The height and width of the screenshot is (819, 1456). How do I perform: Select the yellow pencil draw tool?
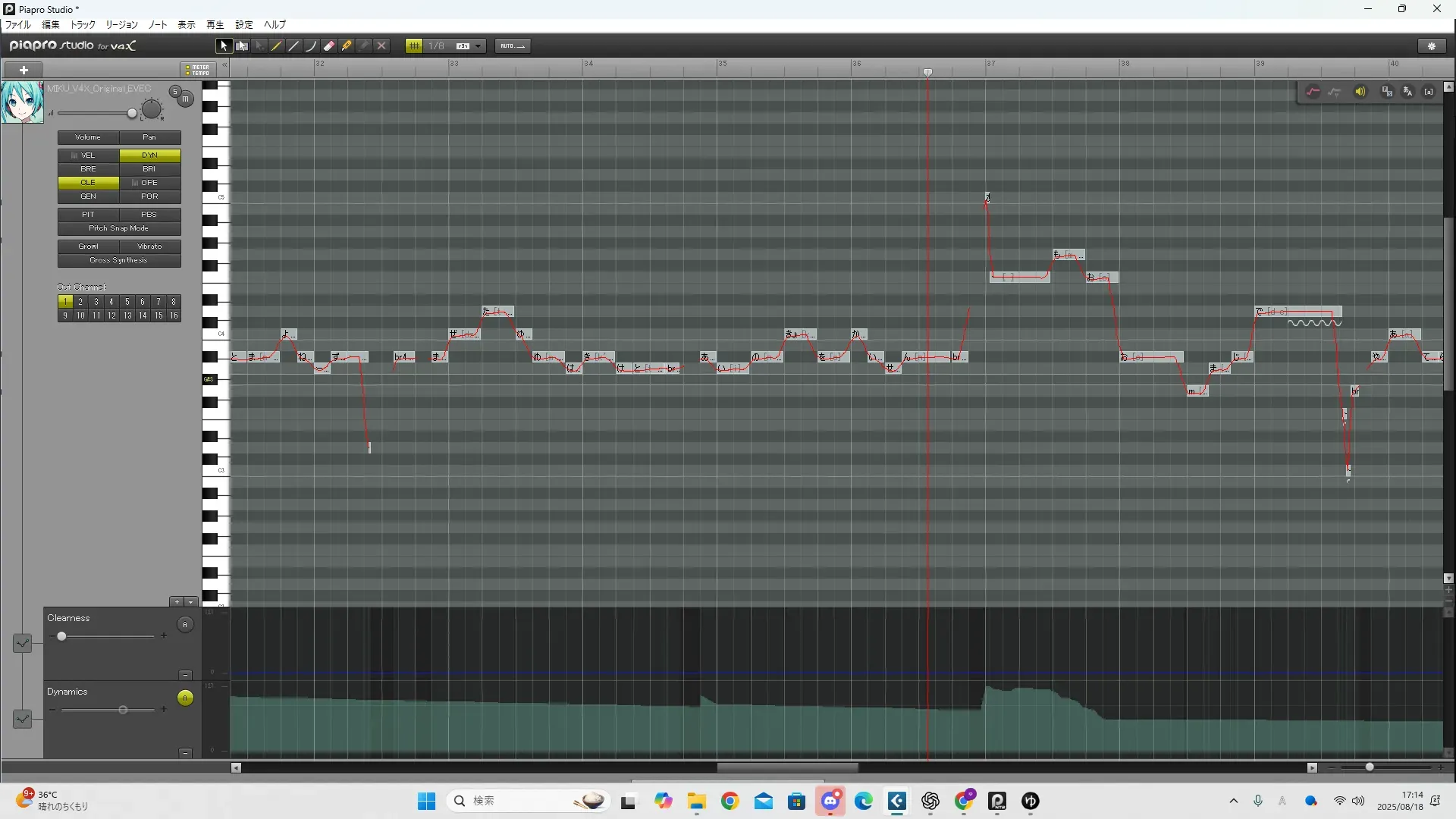point(276,46)
